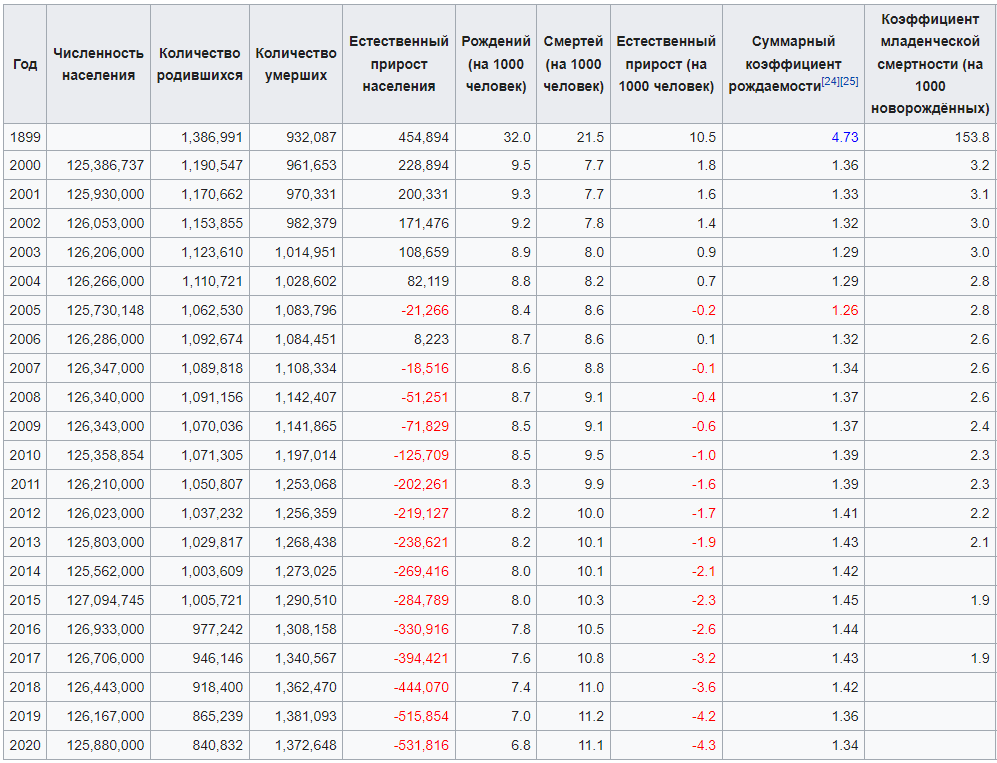Screen dimensions: 997x763
Task: Click the red value -21,266
Action: click(x=425, y=311)
